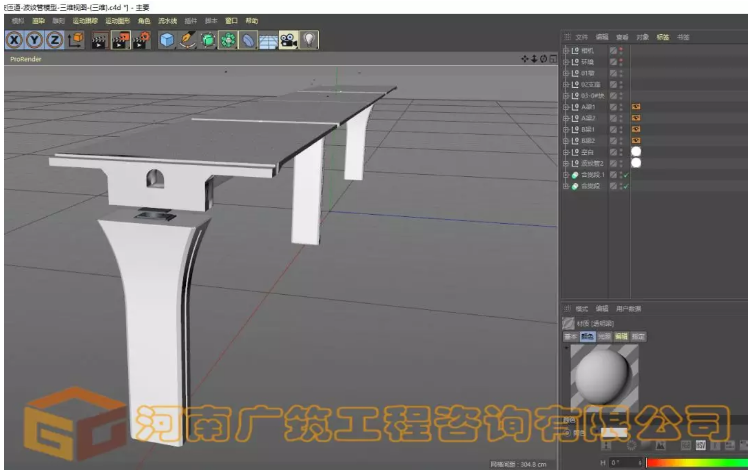Select the spline pen tool
752x473 pixels.
187,40
